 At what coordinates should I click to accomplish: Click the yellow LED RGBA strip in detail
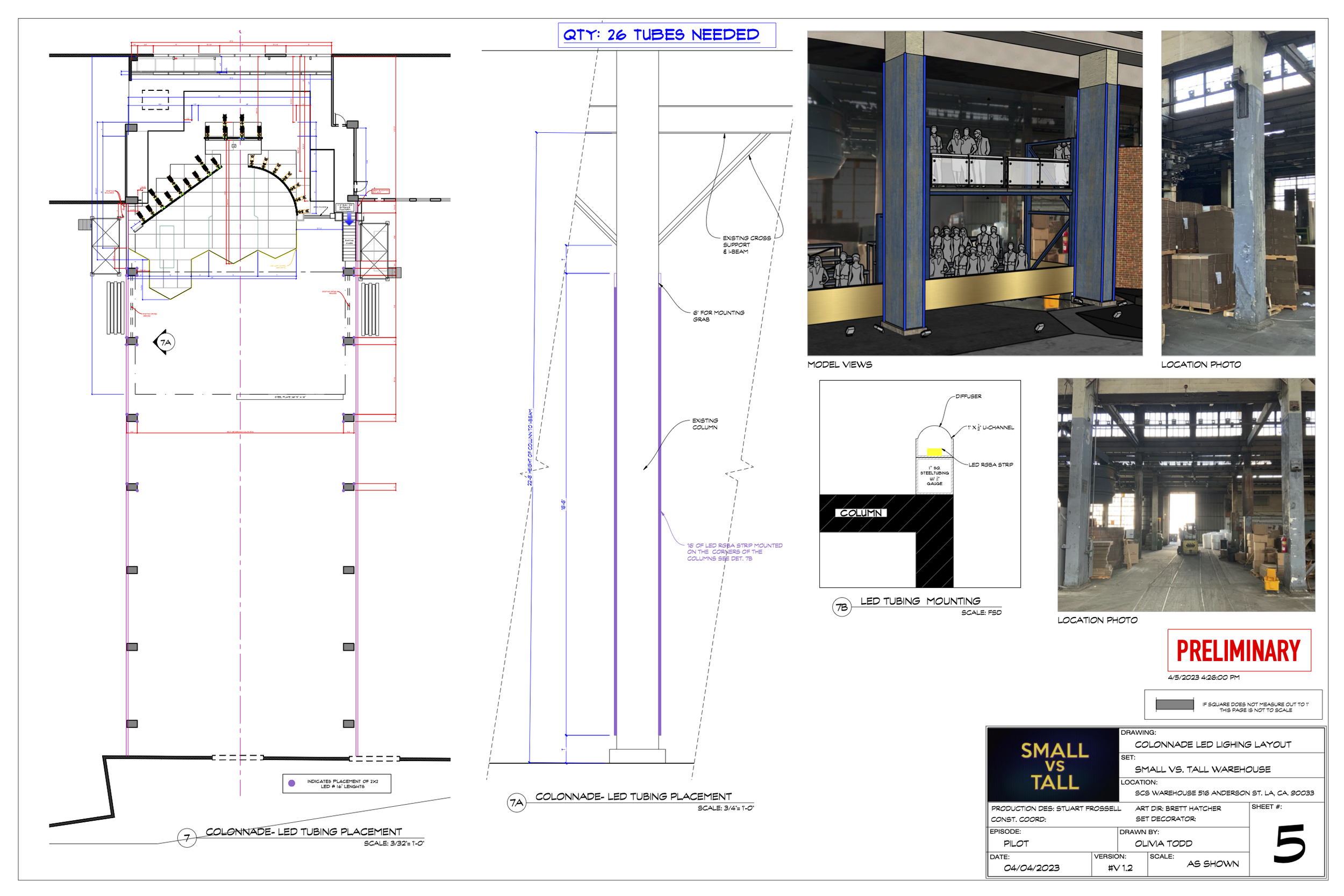934,452
